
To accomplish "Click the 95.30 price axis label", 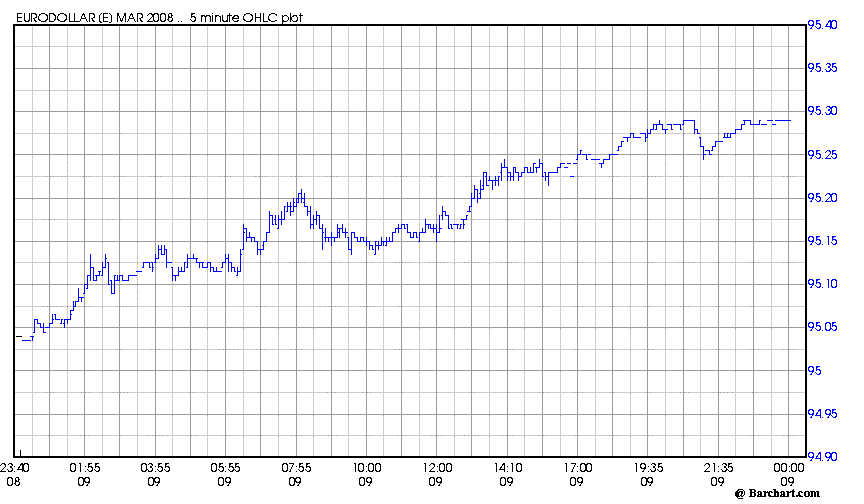I will [822, 111].
